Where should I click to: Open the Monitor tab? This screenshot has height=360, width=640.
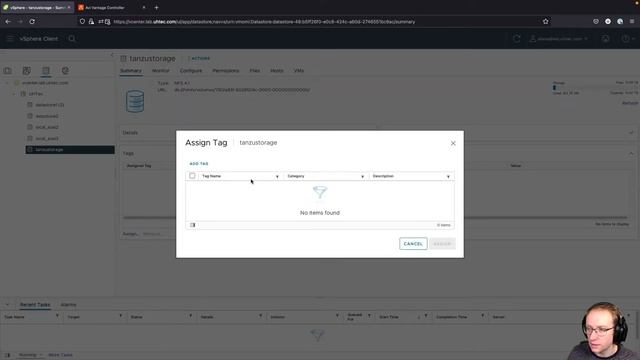[160, 71]
